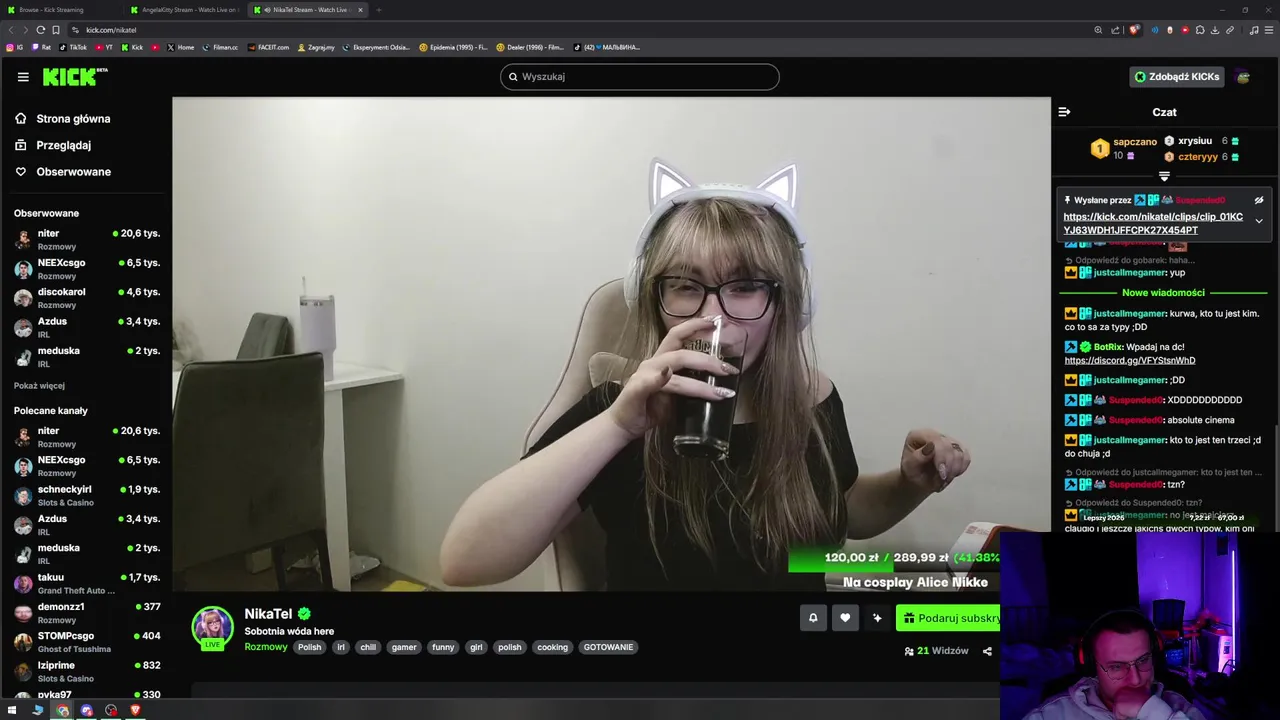Switch to AngelaKitty Stream tab
The image size is (1280, 720).
point(184,10)
